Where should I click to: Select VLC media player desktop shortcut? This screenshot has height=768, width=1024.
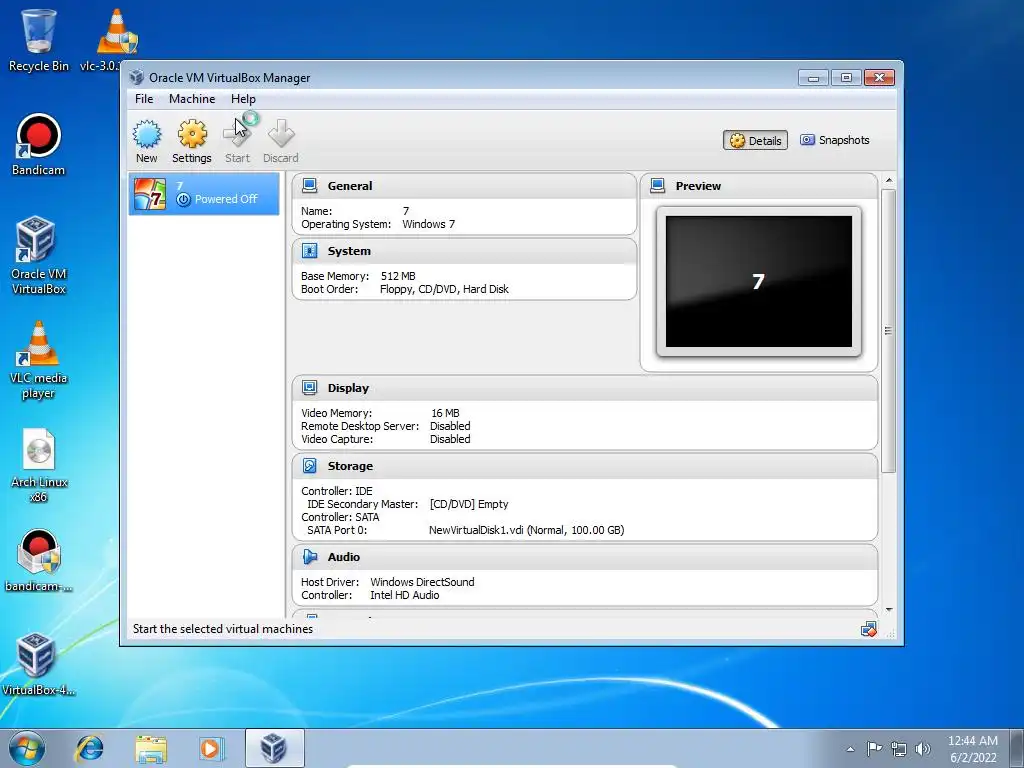pyautogui.click(x=39, y=360)
